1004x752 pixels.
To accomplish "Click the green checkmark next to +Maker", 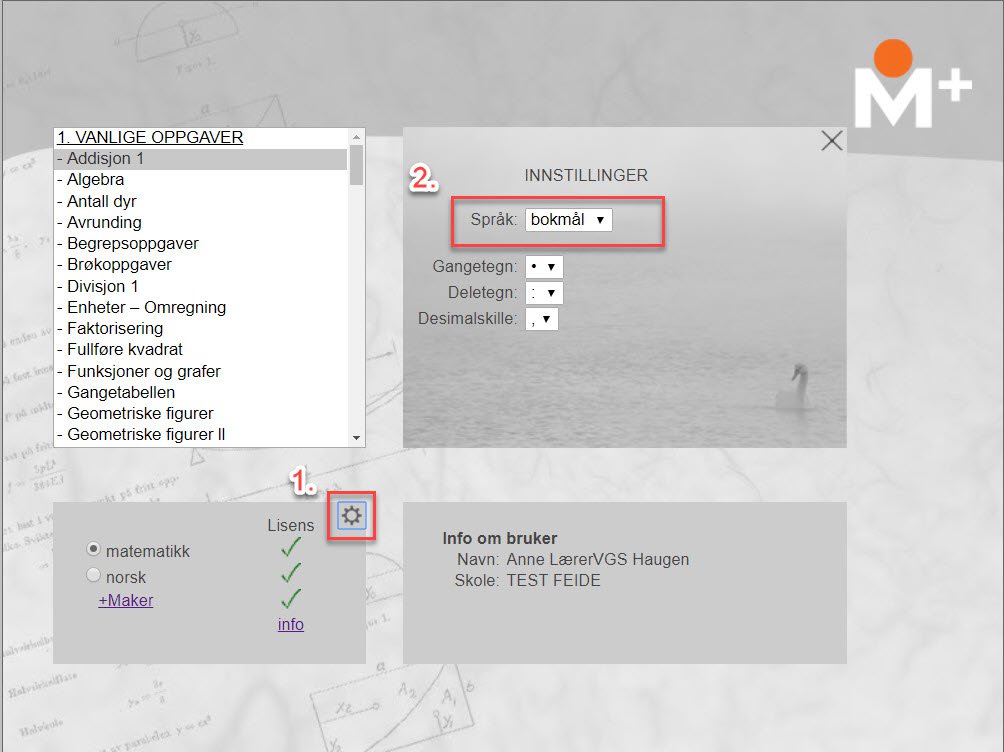I will click(x=291, y=599).
